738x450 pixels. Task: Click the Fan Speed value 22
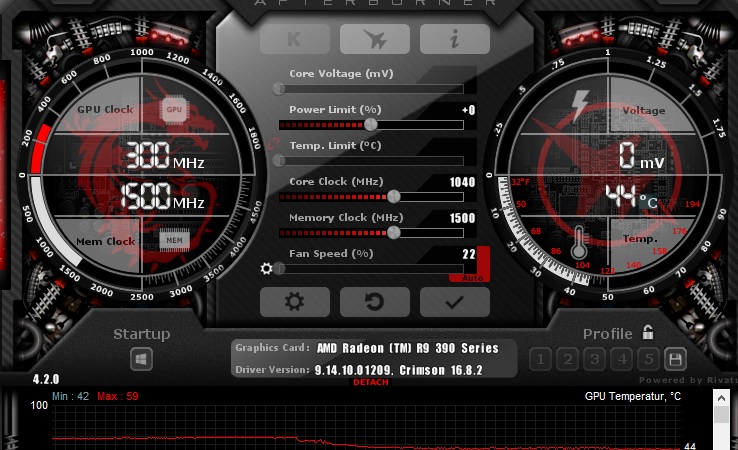point(469,254)
